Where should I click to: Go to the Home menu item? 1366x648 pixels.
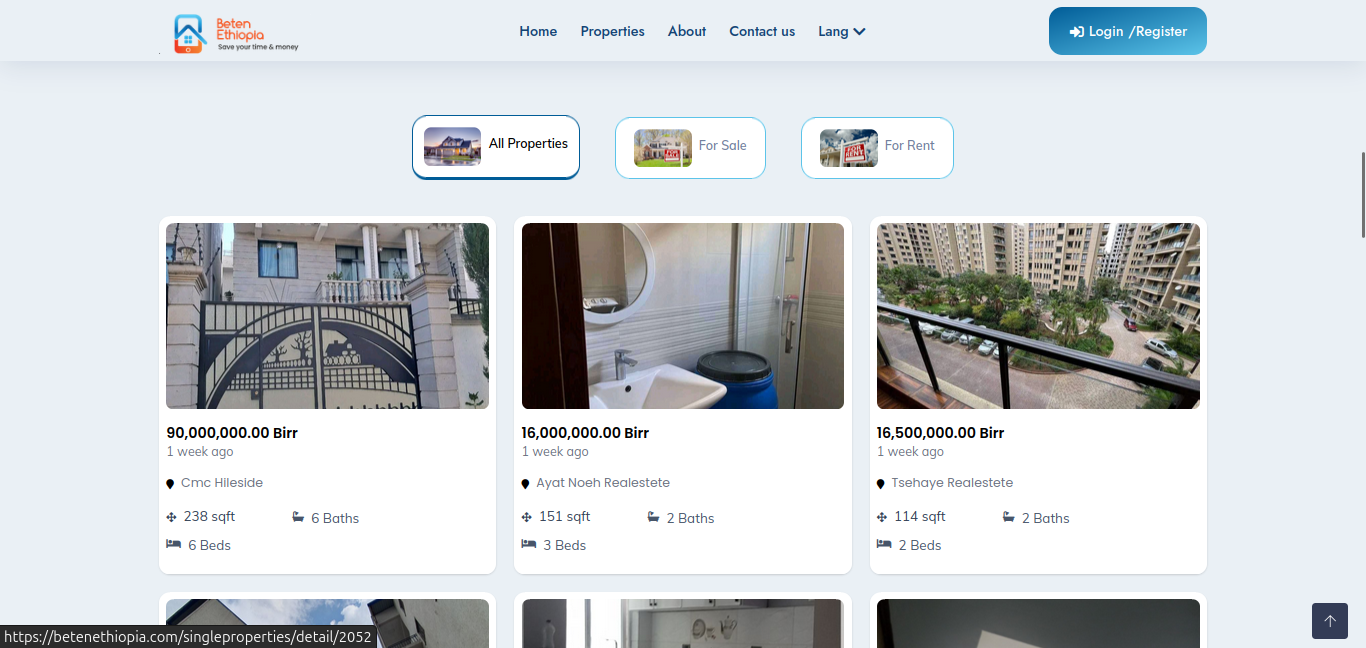click(538, 31)
